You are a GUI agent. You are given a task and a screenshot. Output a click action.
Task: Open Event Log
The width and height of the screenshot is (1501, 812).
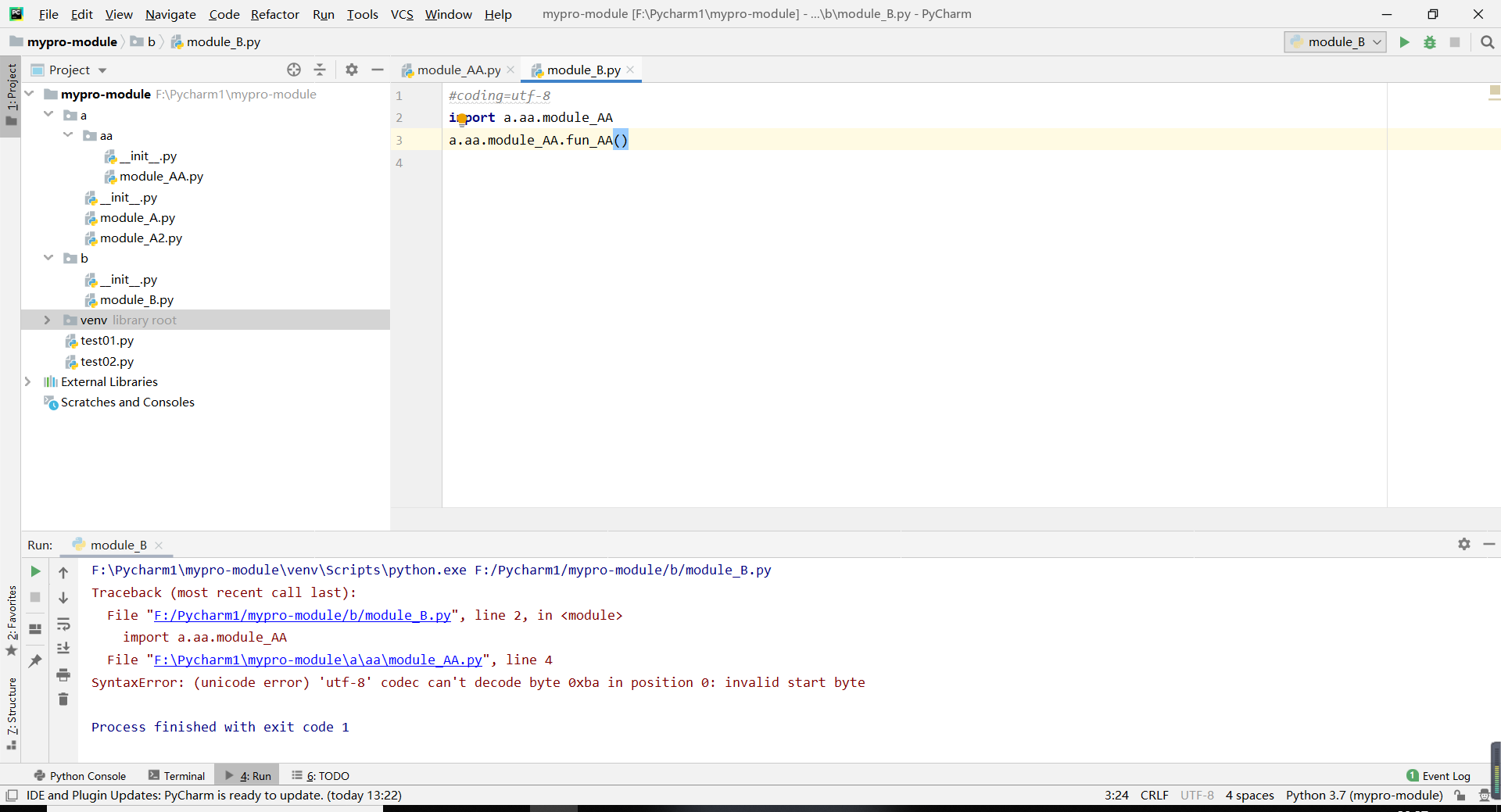point(1438,776)
